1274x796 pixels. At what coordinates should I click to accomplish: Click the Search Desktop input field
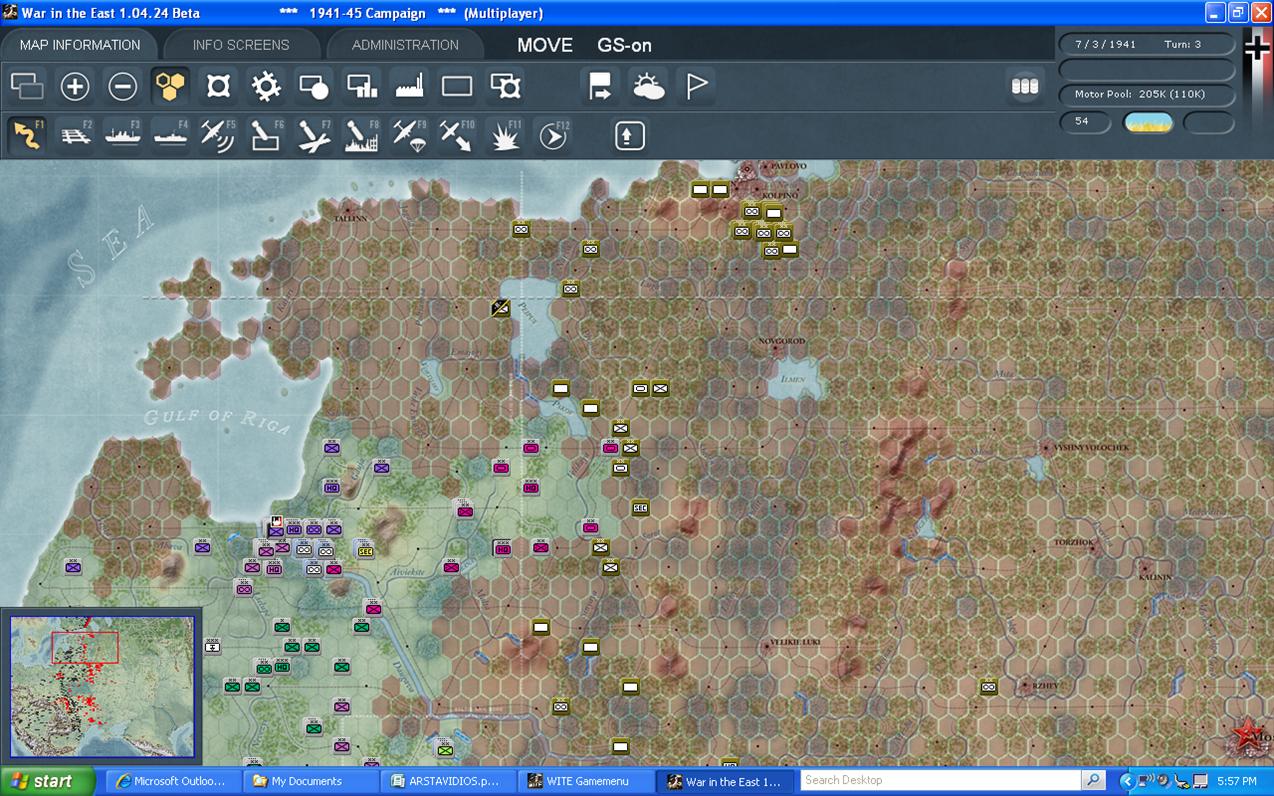[942, 780]
